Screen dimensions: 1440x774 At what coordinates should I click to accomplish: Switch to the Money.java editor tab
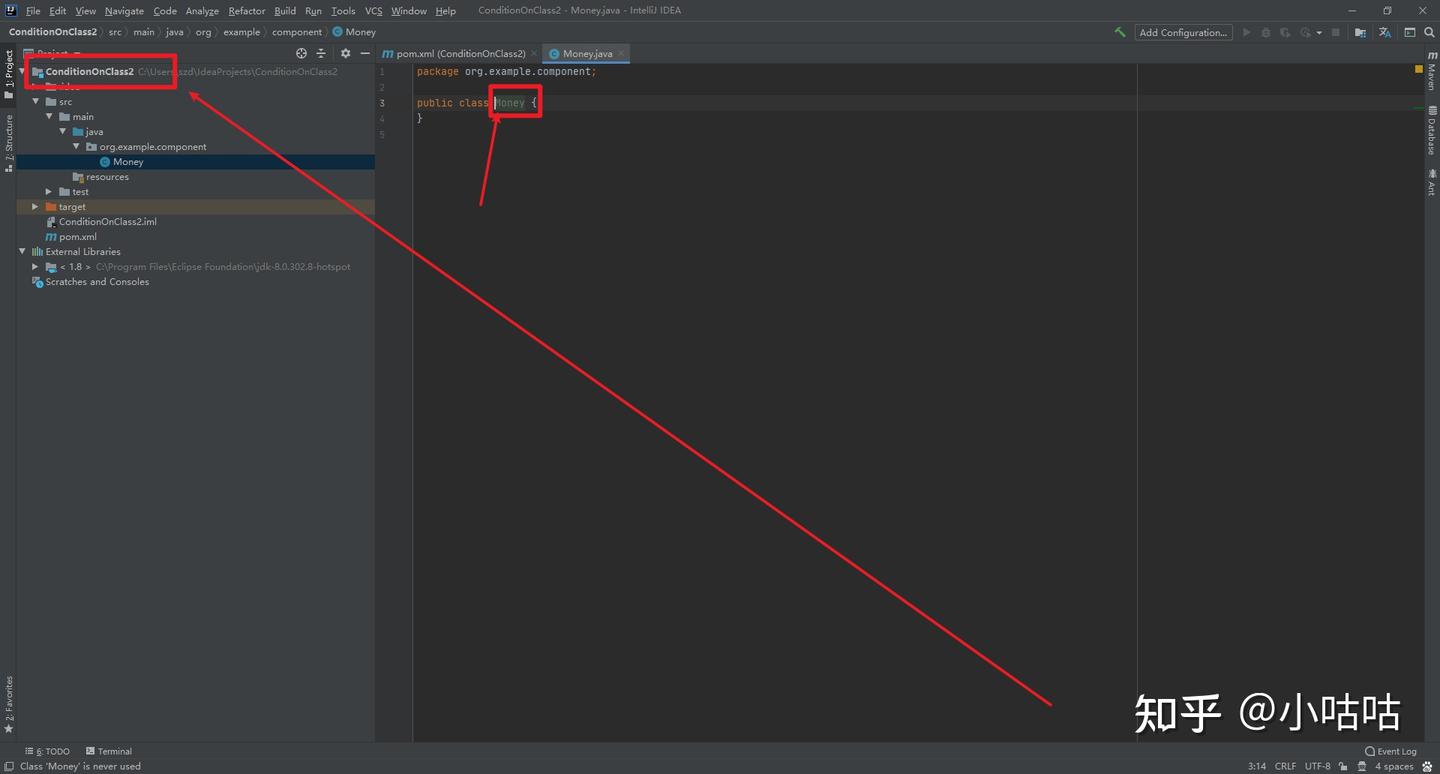[585, 53]
